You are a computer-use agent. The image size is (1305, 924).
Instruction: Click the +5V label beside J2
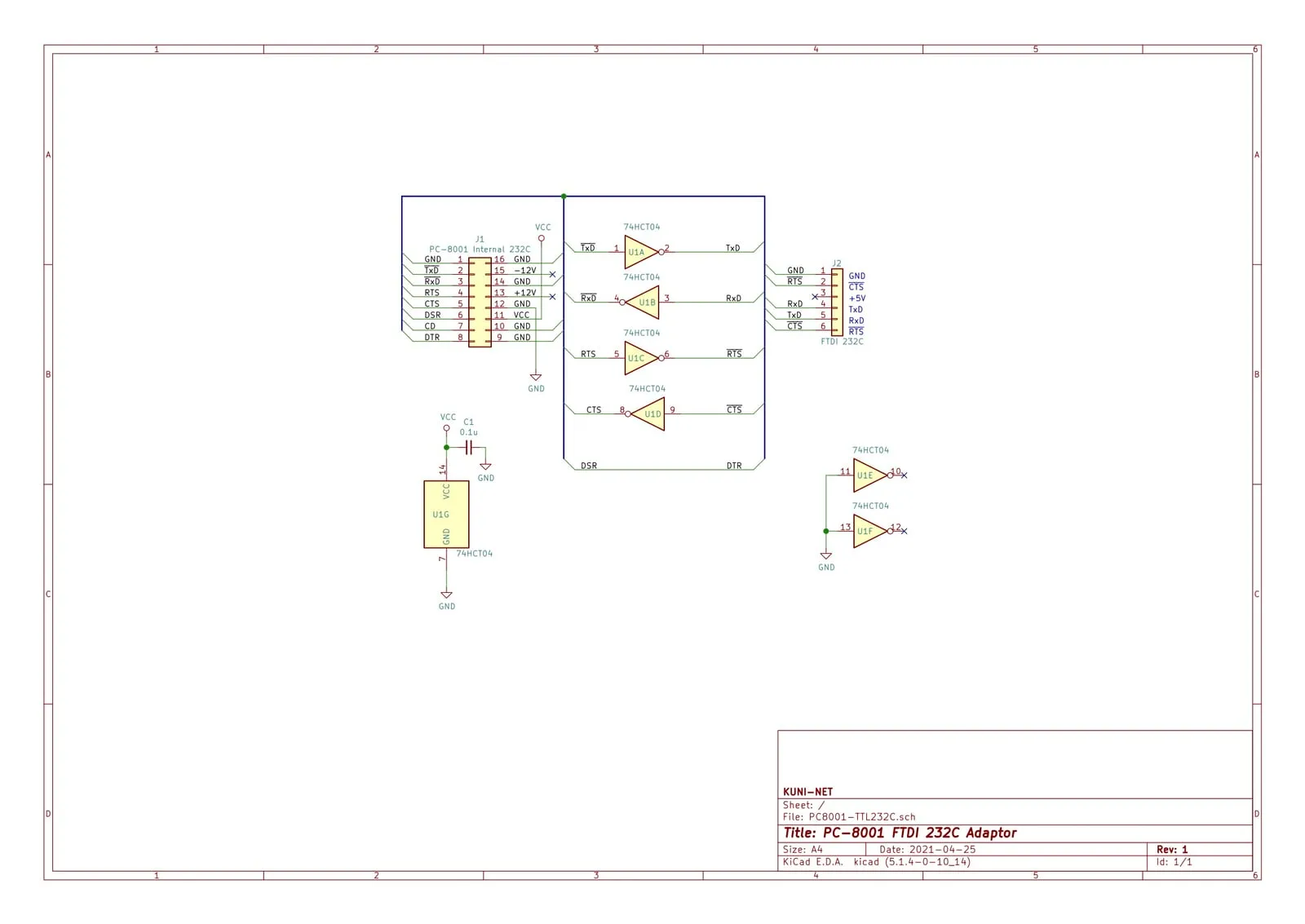click(857, 298)
